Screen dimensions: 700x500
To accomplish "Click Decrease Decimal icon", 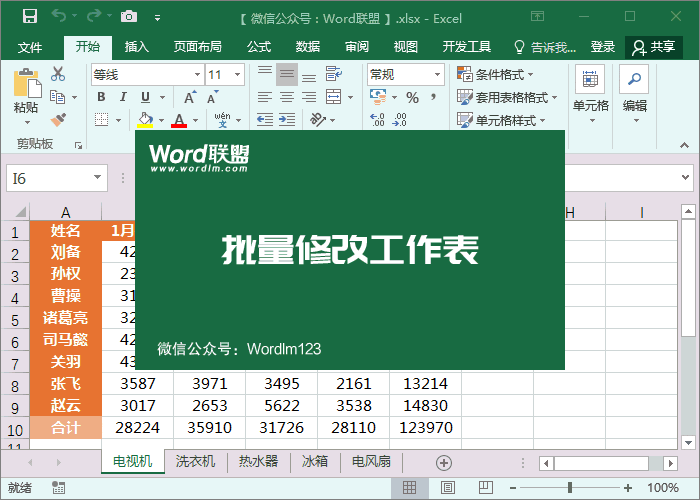I will tap(400, 120).
